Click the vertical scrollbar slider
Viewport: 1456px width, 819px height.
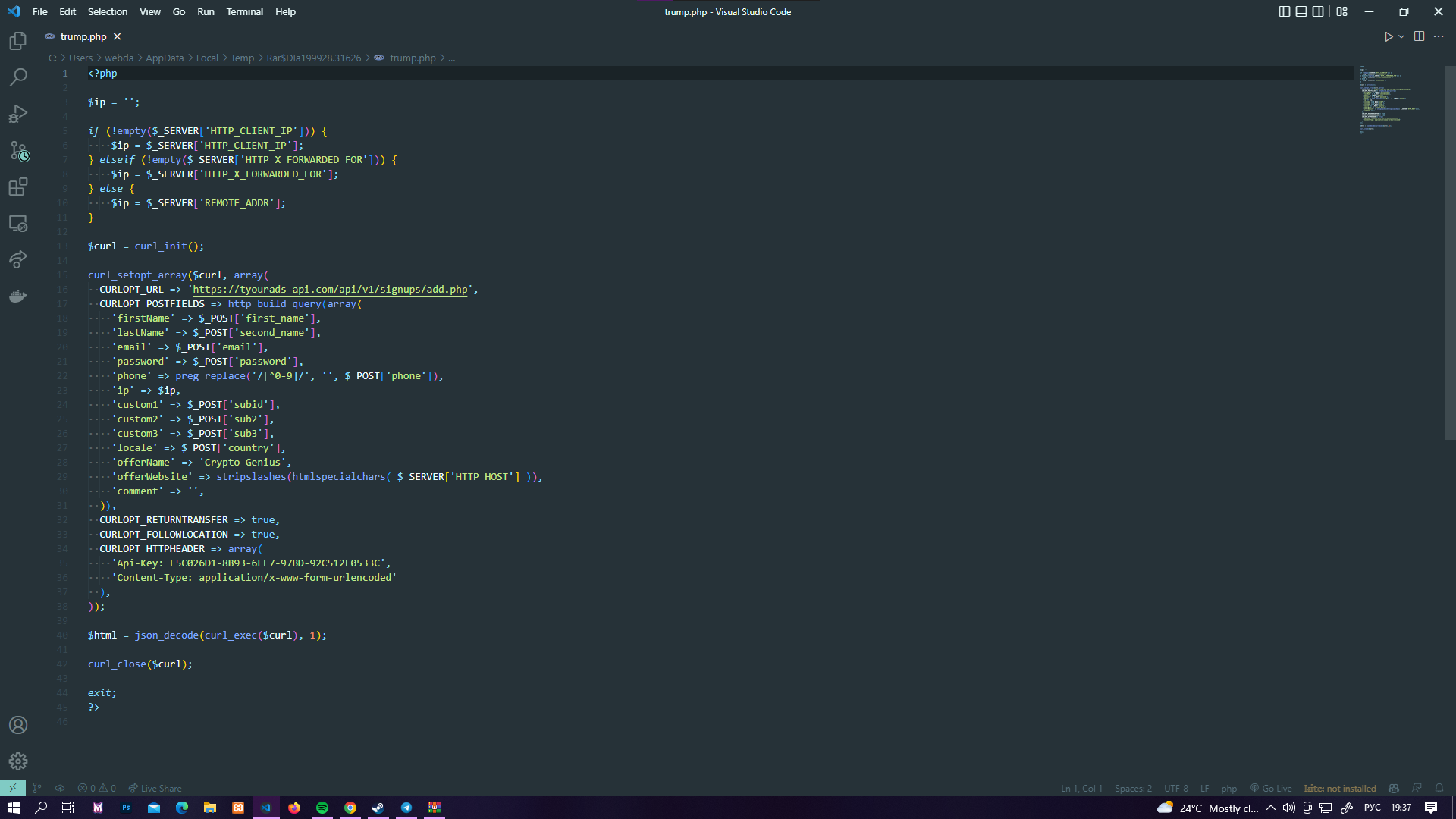[1450, 250]
